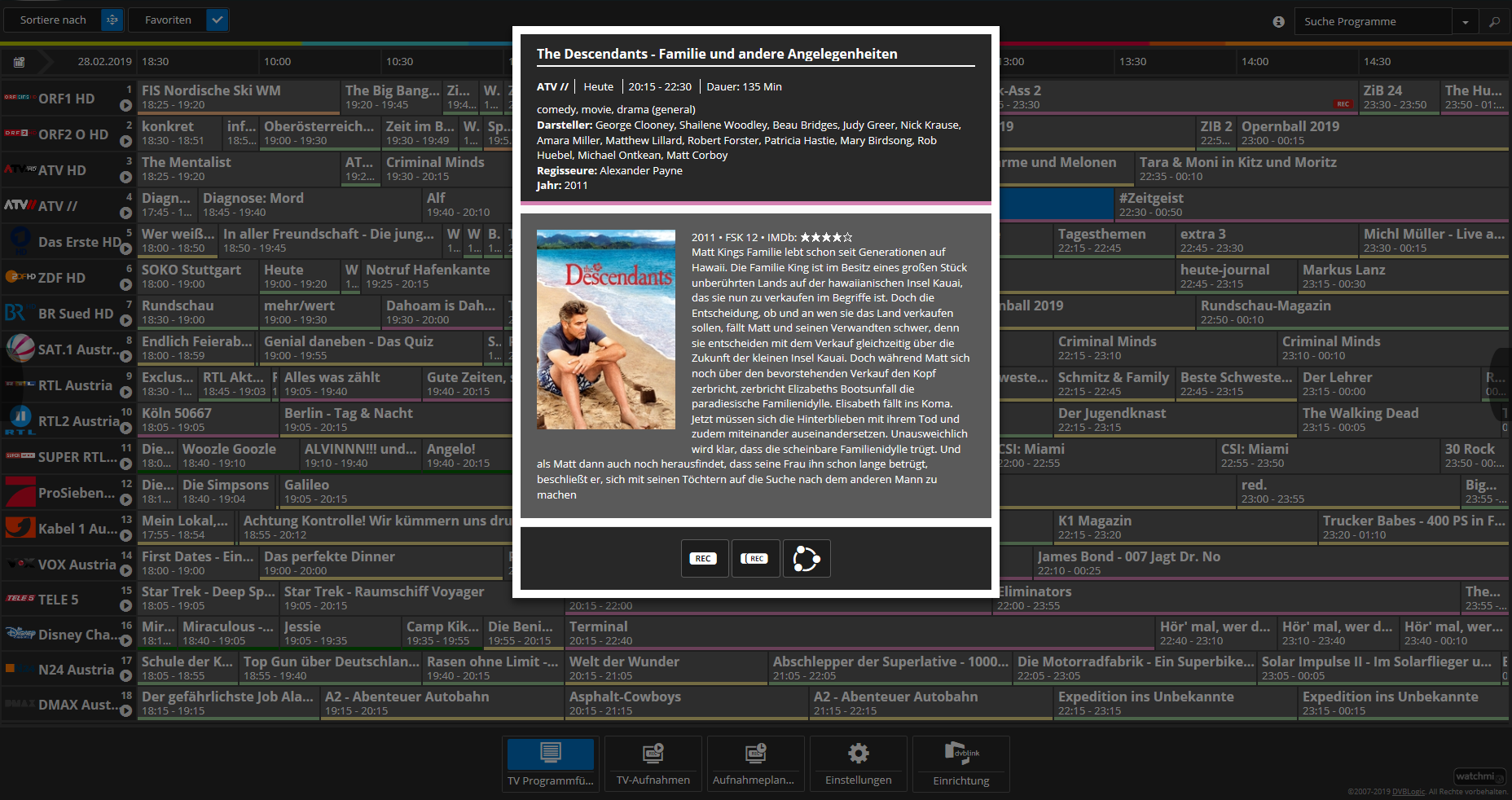
Task: Open Das perfekte Dinner on VOX
Action: [x=381, y=563]
